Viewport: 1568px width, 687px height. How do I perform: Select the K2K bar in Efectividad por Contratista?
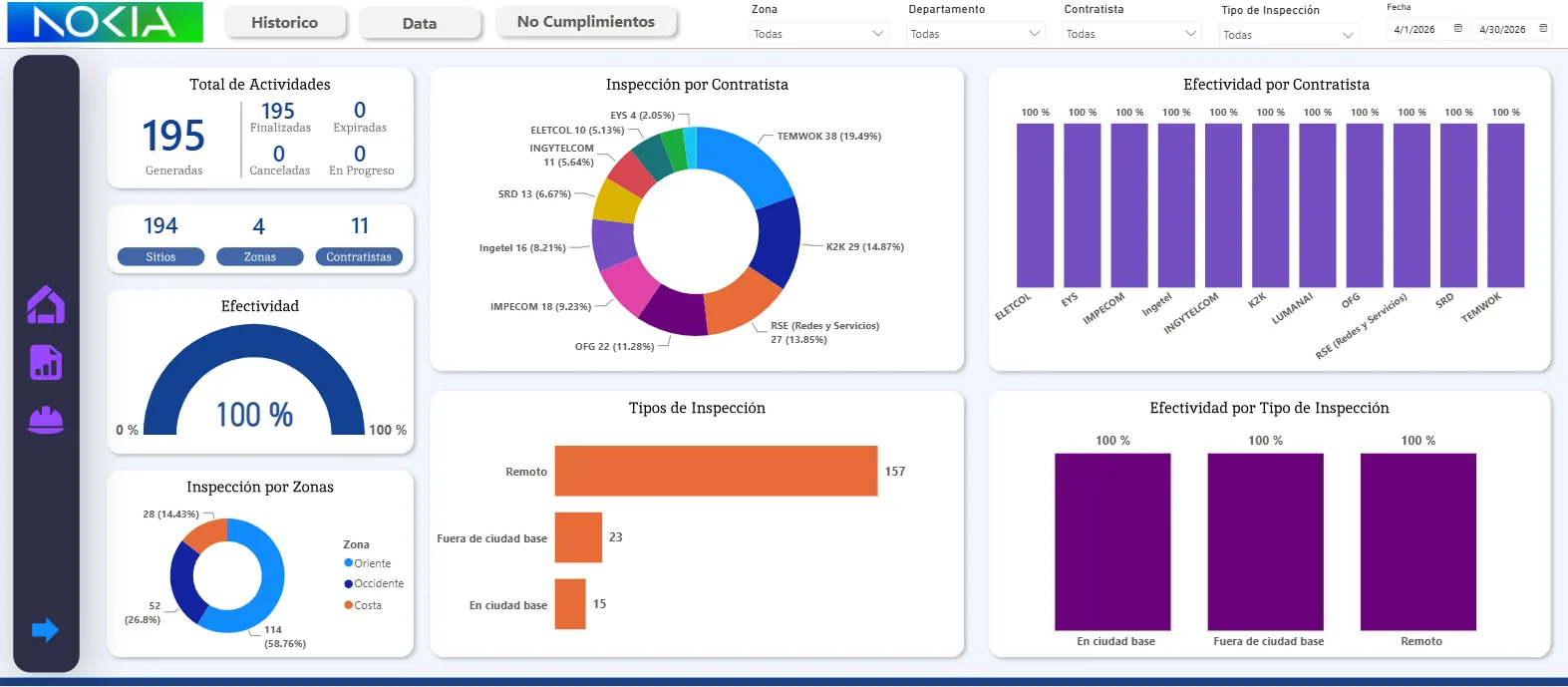tap(1270, 205)
